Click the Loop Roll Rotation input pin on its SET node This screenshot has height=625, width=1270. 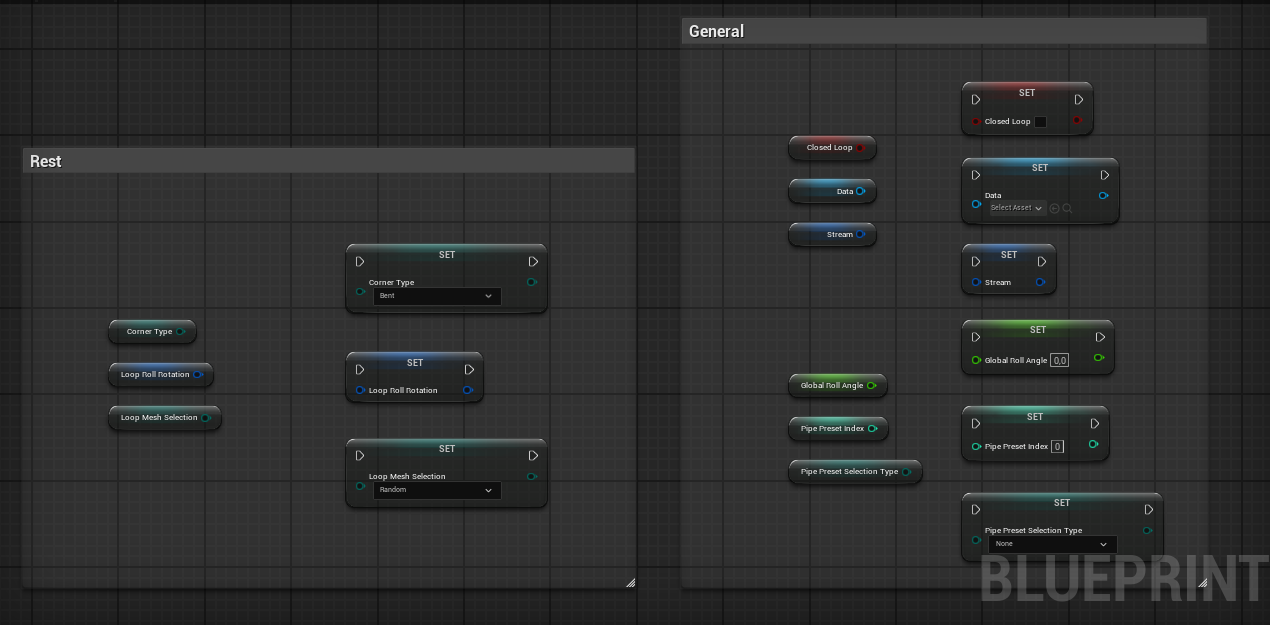(360, 390)
